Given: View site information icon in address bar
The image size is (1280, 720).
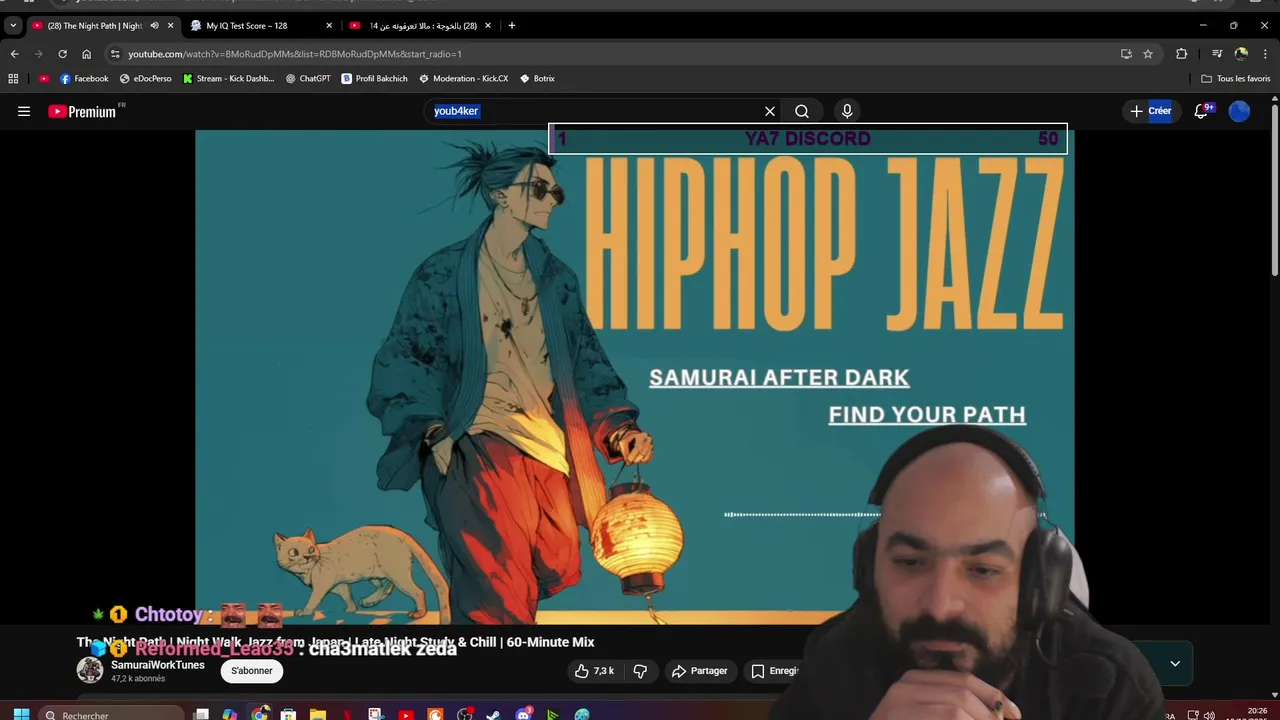Looking at the screenshot, I should point(115,54).
